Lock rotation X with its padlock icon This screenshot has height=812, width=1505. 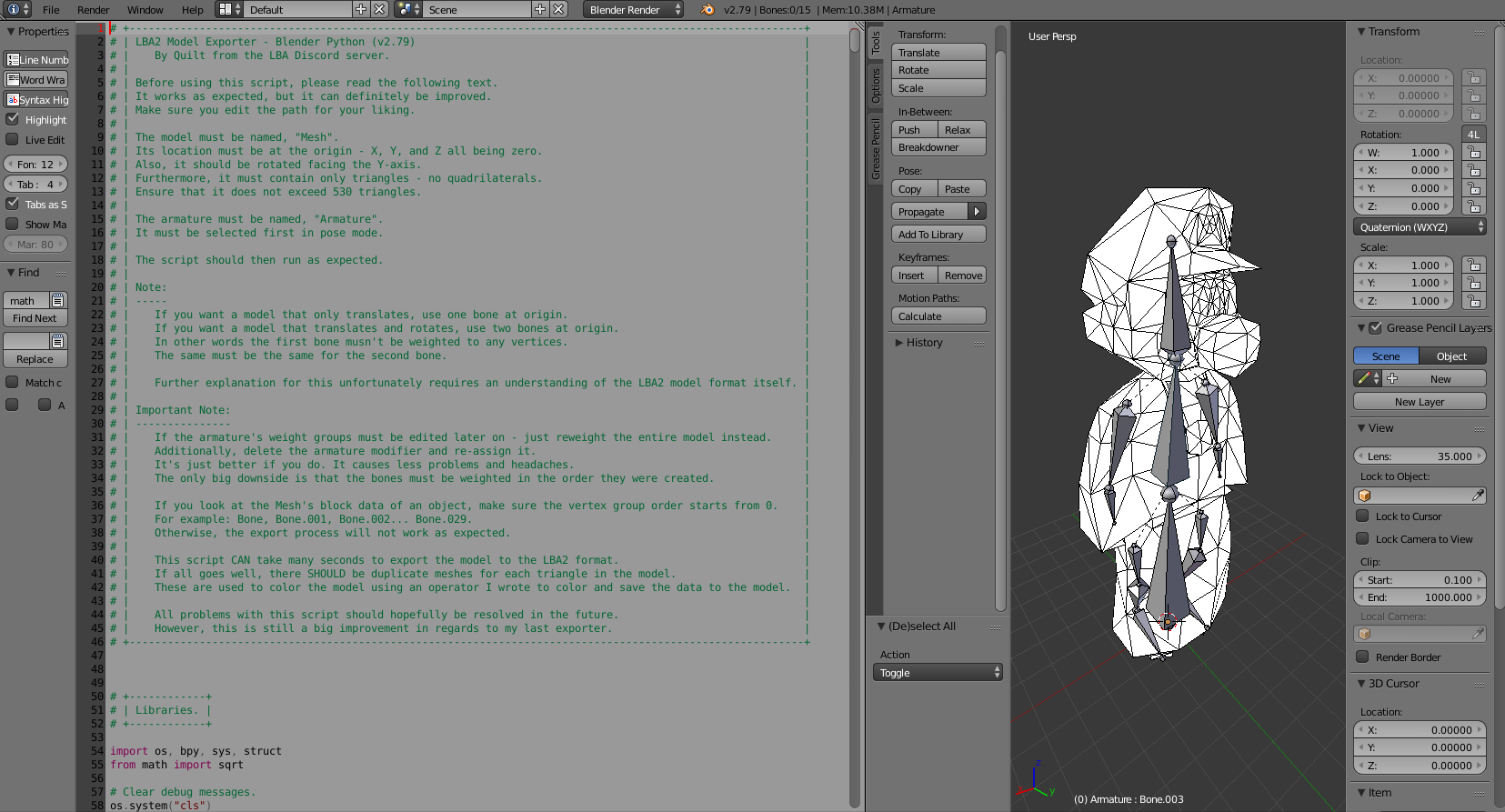[1474, 170]
